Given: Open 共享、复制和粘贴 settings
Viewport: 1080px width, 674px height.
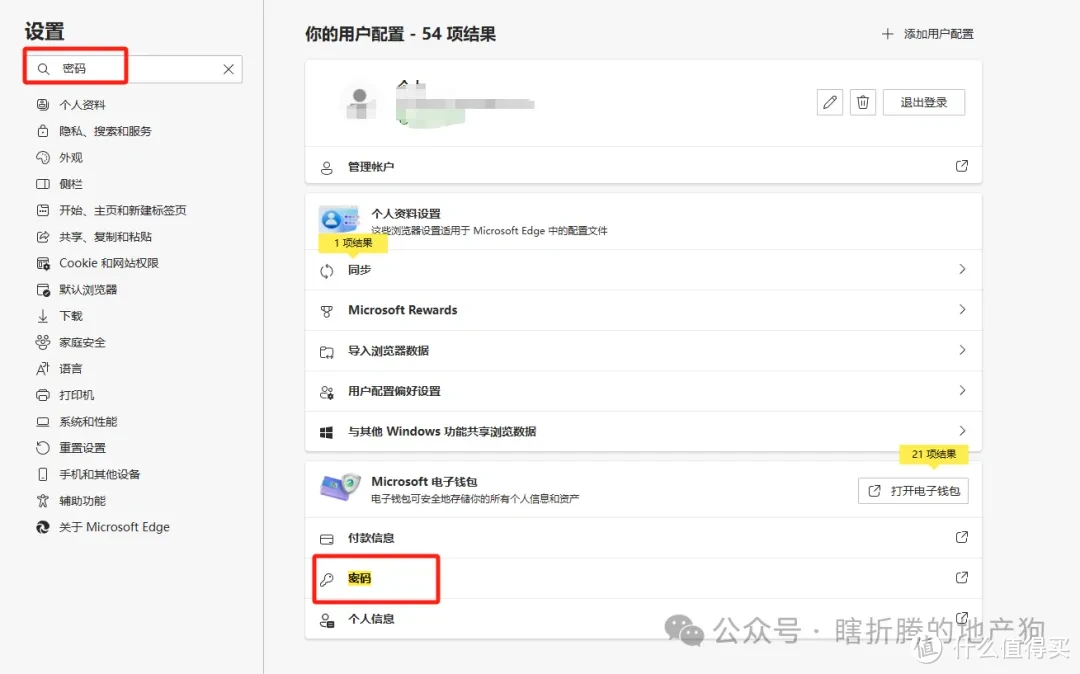Looking at the screenshot, I should (x=105, y=237).
